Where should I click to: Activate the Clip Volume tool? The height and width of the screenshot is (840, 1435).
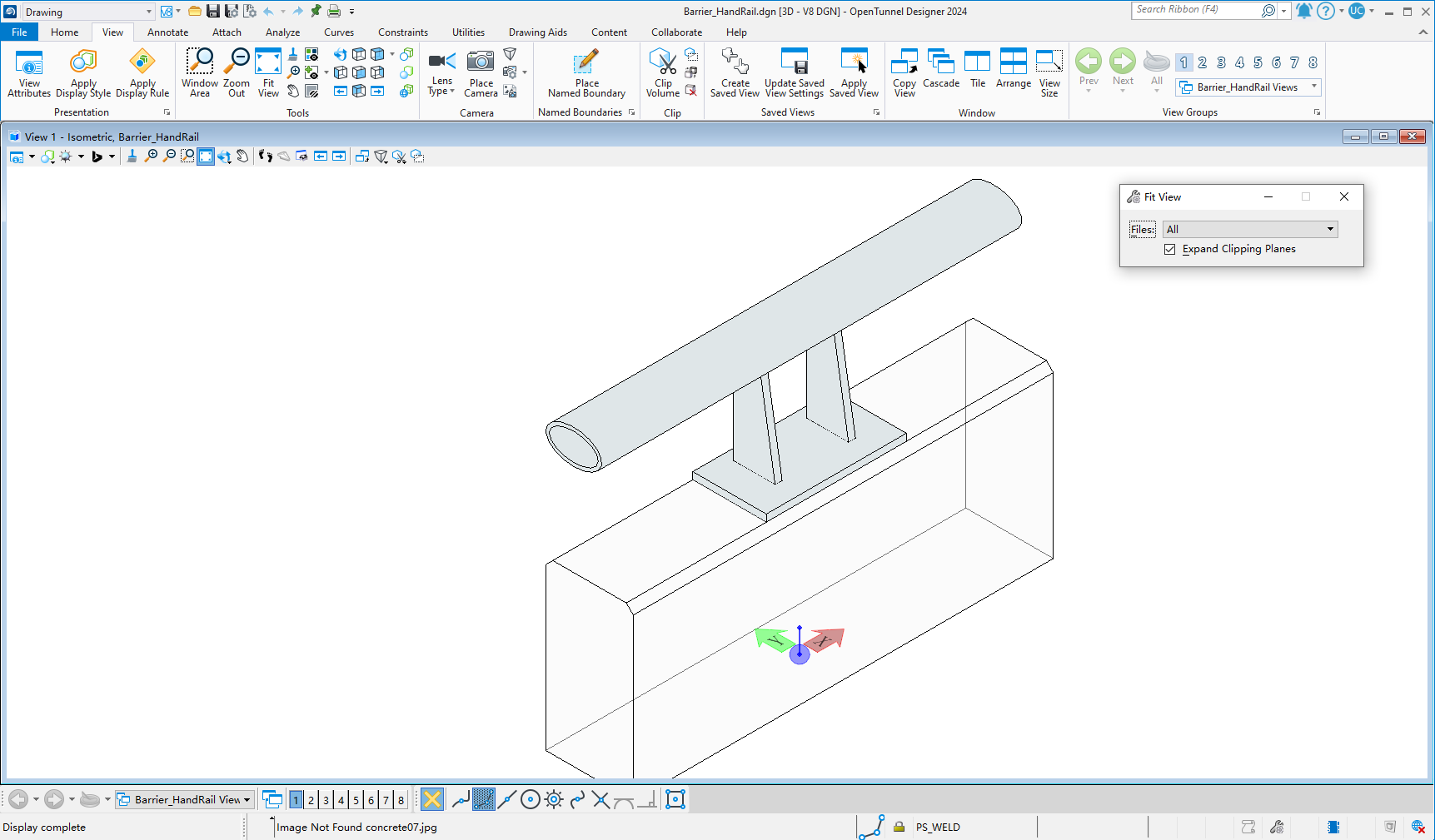coord(662,71)
